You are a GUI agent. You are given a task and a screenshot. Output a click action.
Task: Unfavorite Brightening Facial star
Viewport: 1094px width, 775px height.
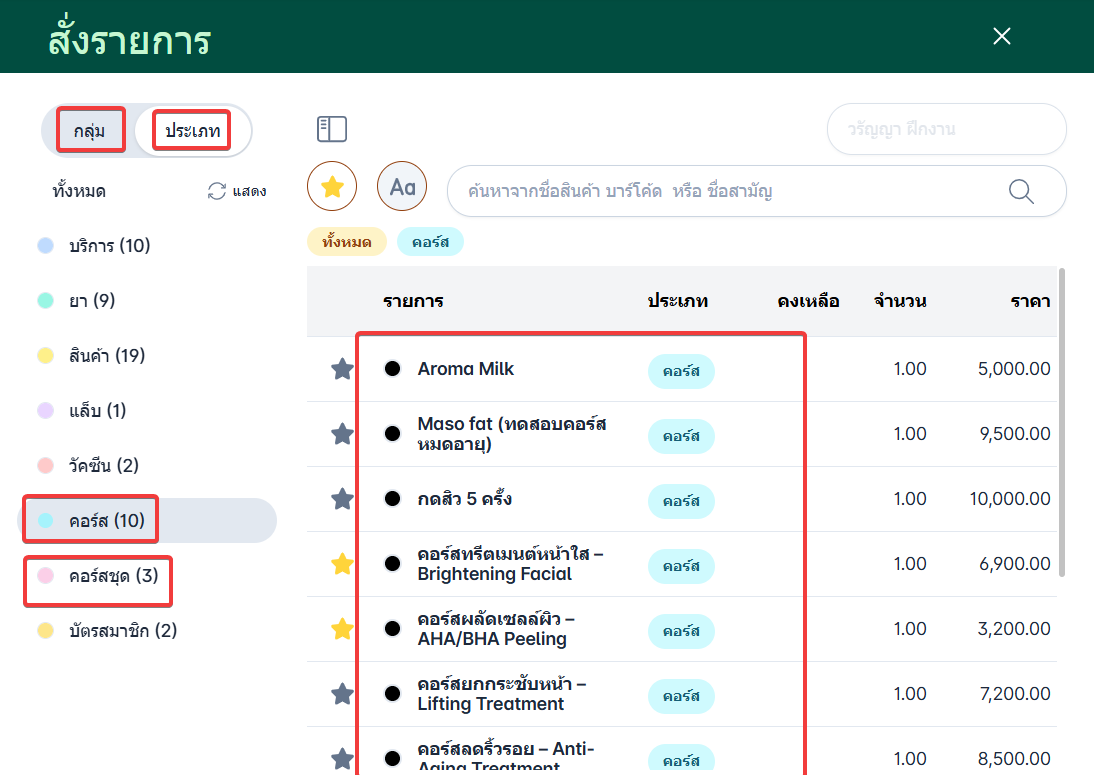[342, 564]
